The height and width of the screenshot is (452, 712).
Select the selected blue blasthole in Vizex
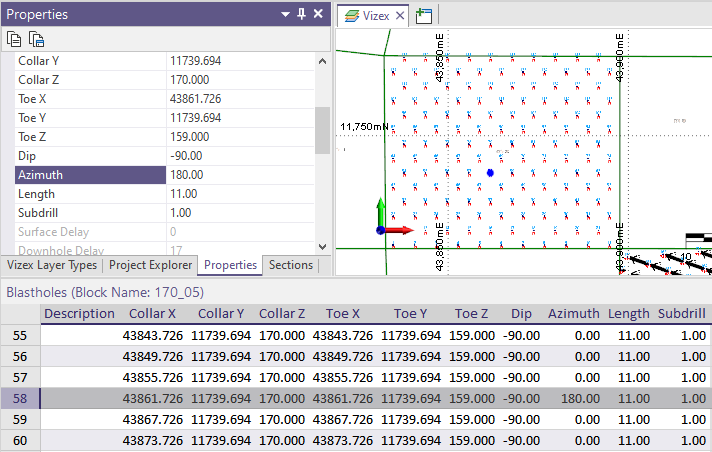point(490,173)
